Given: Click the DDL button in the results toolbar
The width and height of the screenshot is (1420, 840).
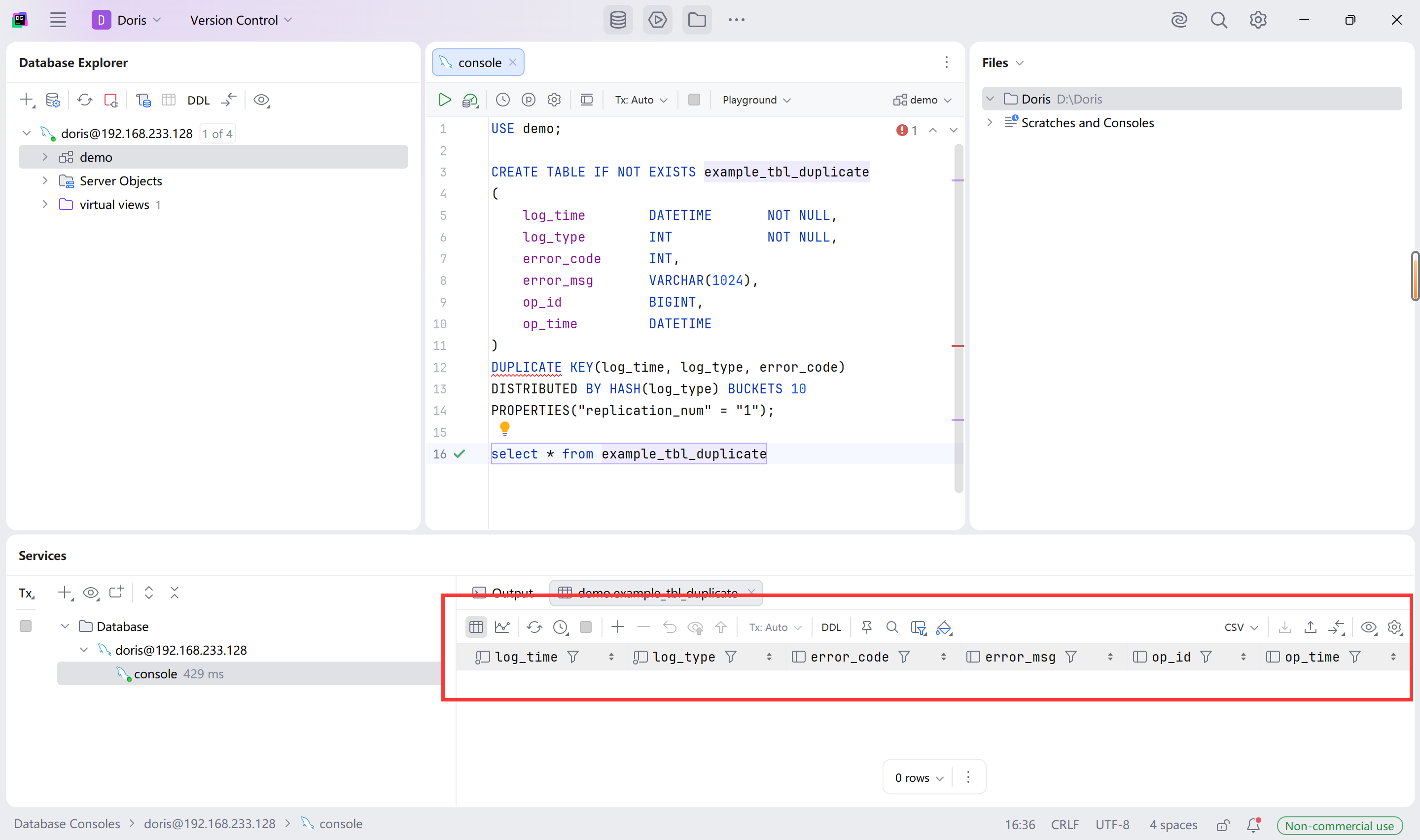Looking at the screenshot, I should 831,627.
